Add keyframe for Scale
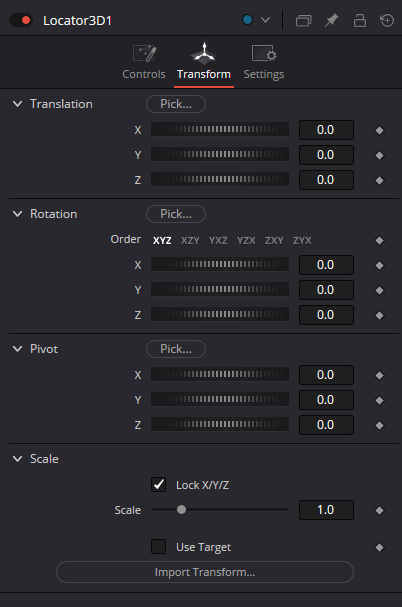 pos(380,511)
